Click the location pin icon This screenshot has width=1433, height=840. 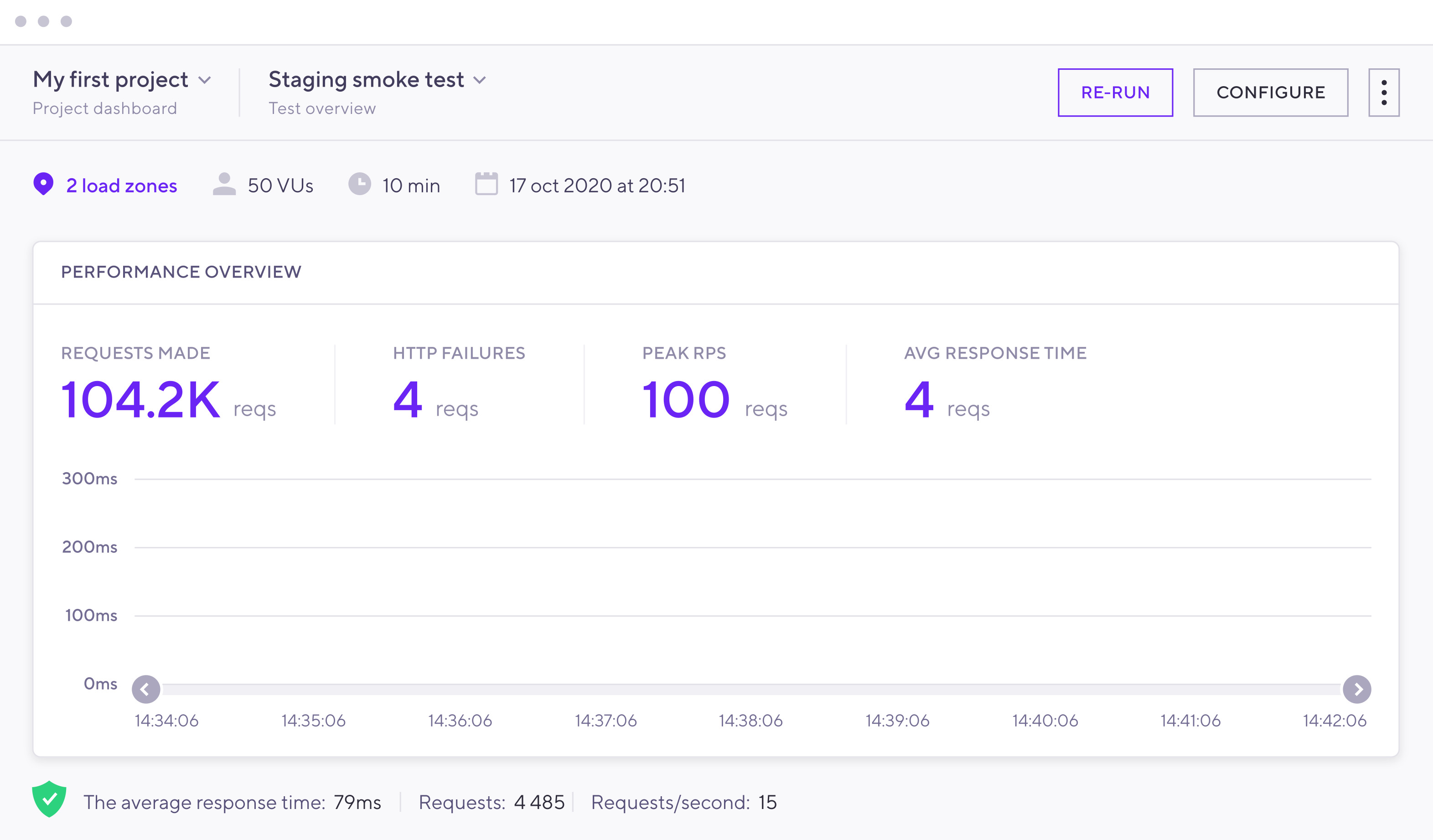(x=43, y=184)
